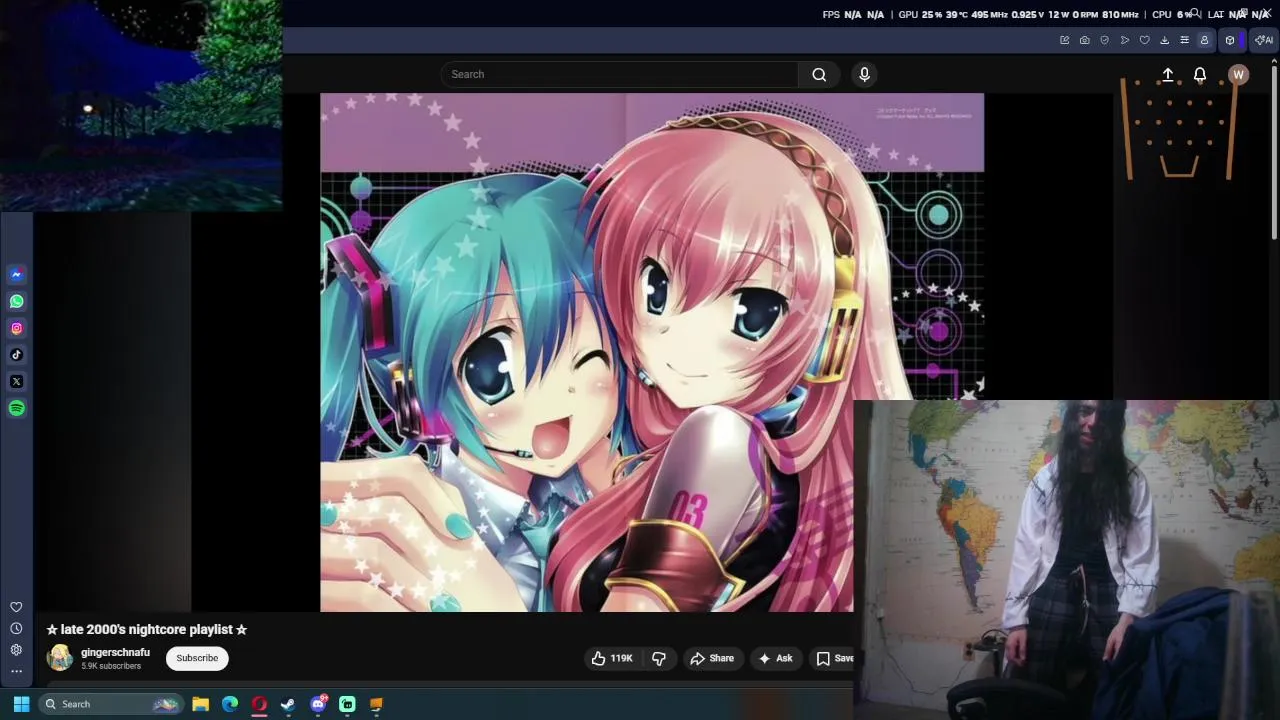This screenshot has height=720, width=1280.
Task: Click the YouTube upload/create arrow icon
Action: 1167,75
